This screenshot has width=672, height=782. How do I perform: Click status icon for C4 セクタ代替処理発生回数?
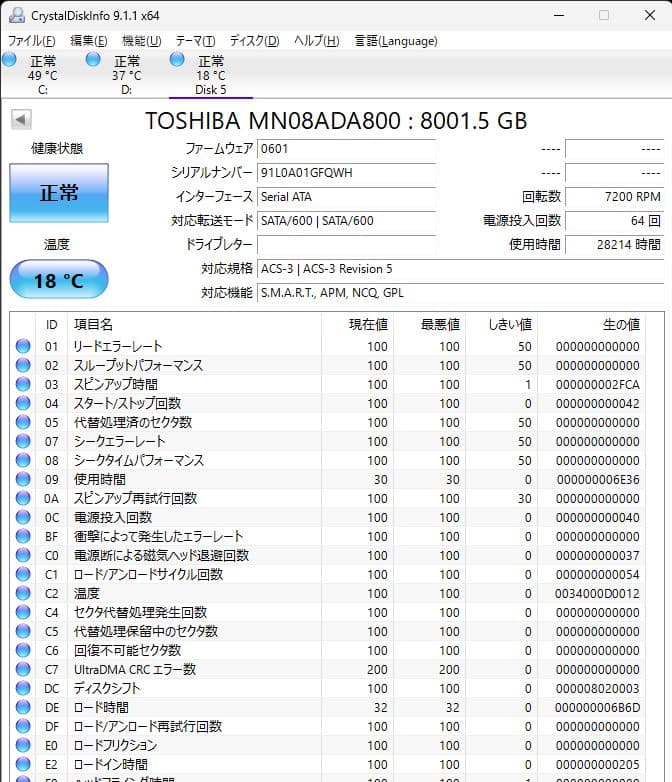23,612
